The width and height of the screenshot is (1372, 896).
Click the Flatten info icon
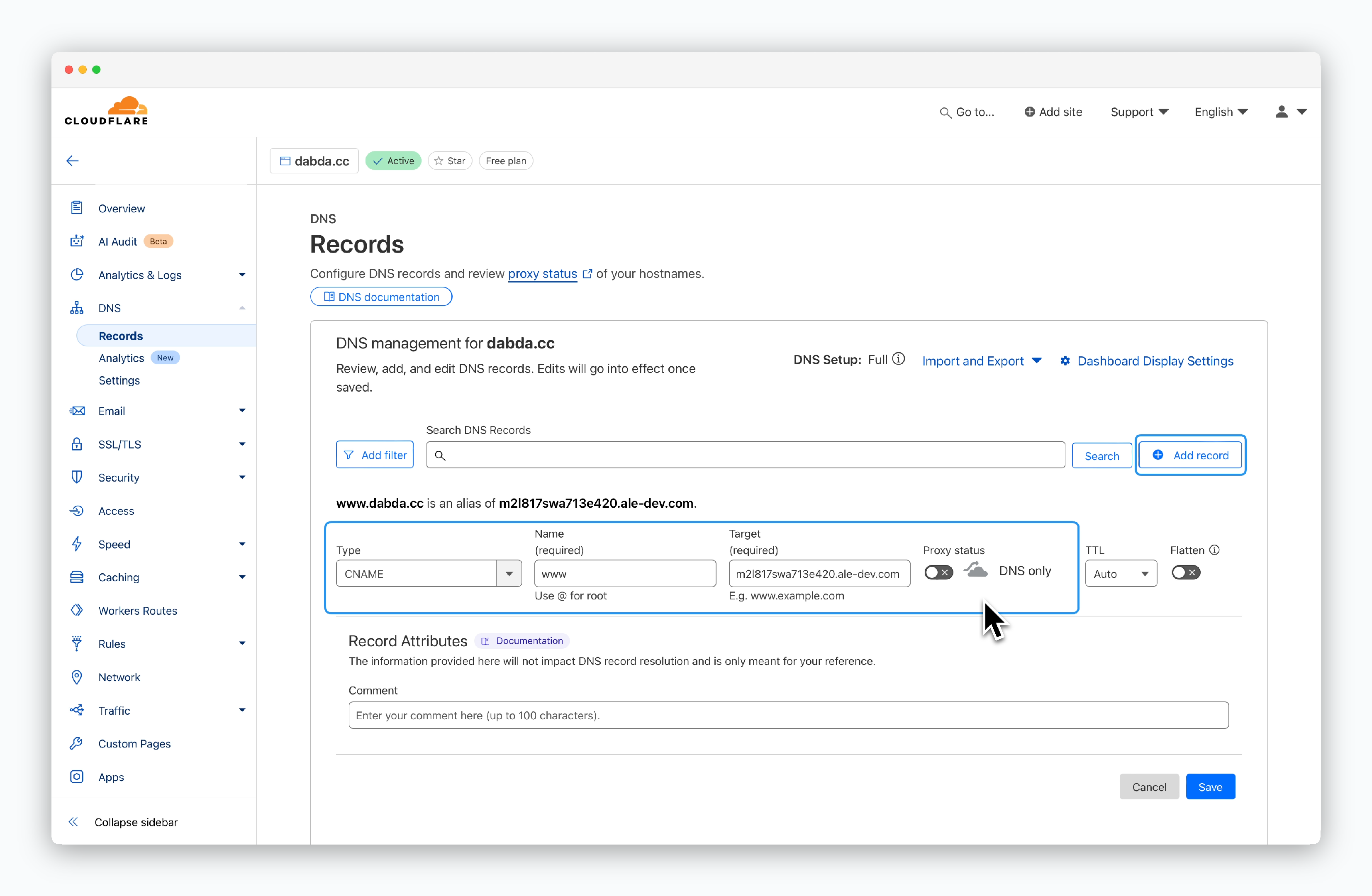pyautogui.click(x=1215, y=550)
